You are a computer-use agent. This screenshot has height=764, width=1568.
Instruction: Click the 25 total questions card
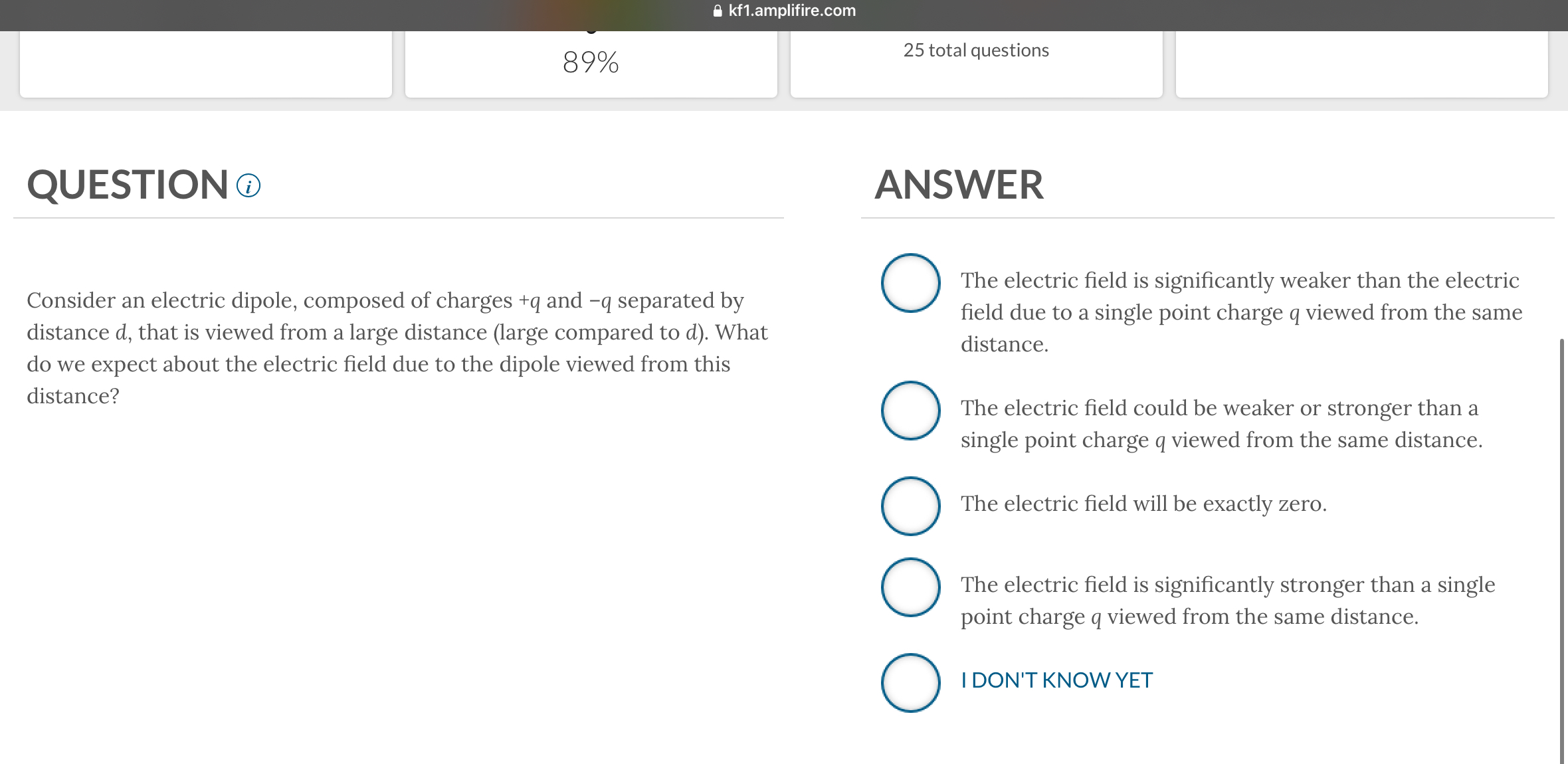(976, 63)
